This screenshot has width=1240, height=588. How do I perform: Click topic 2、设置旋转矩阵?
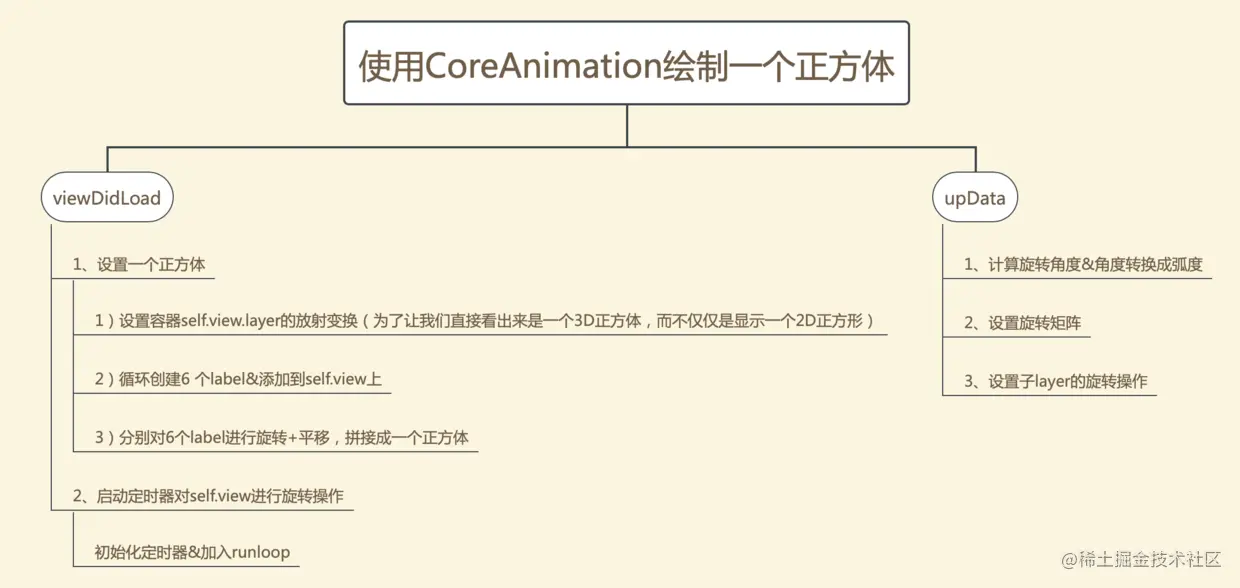1022,323
